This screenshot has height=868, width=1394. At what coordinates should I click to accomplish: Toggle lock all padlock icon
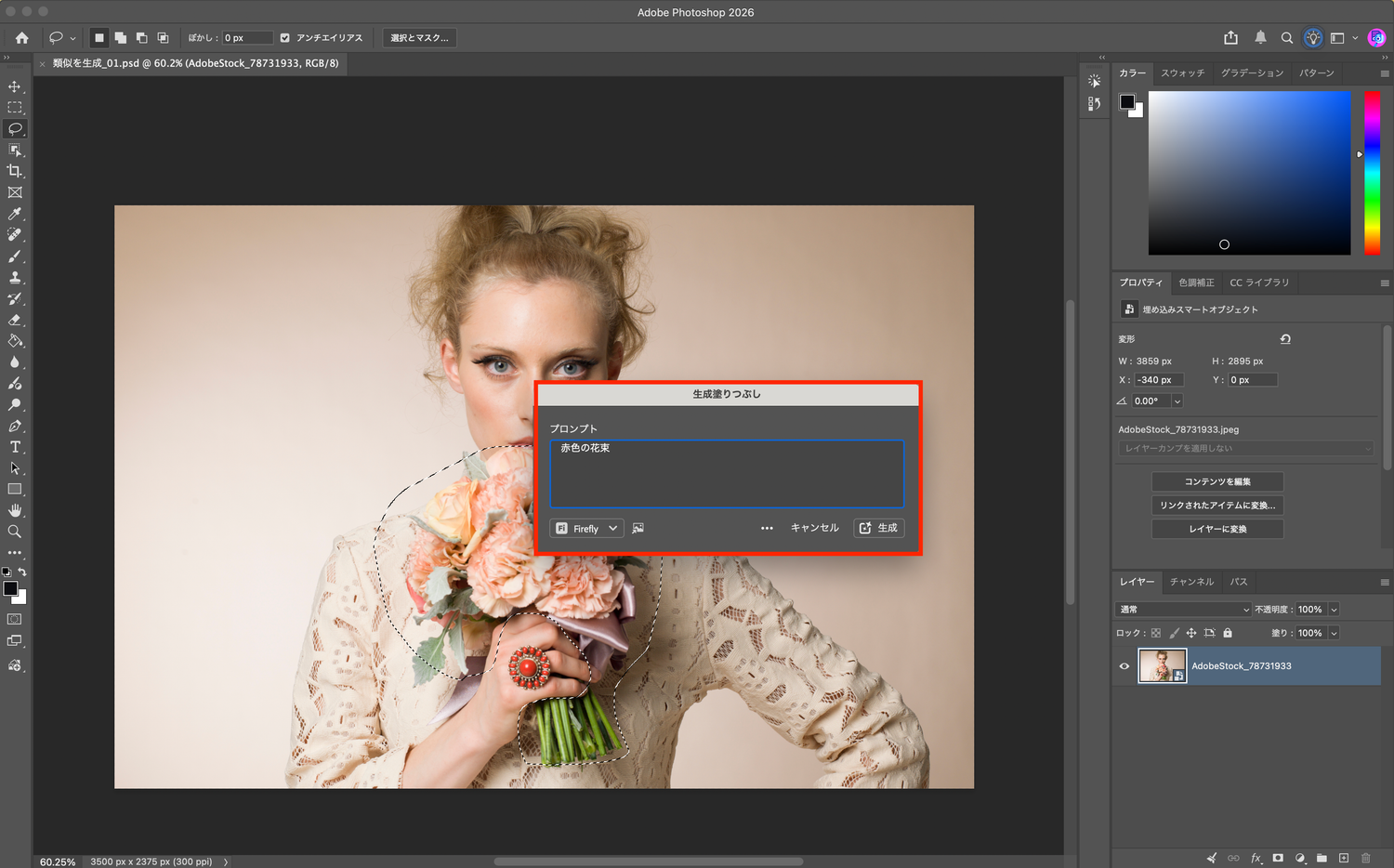[x=1228, y=633]
